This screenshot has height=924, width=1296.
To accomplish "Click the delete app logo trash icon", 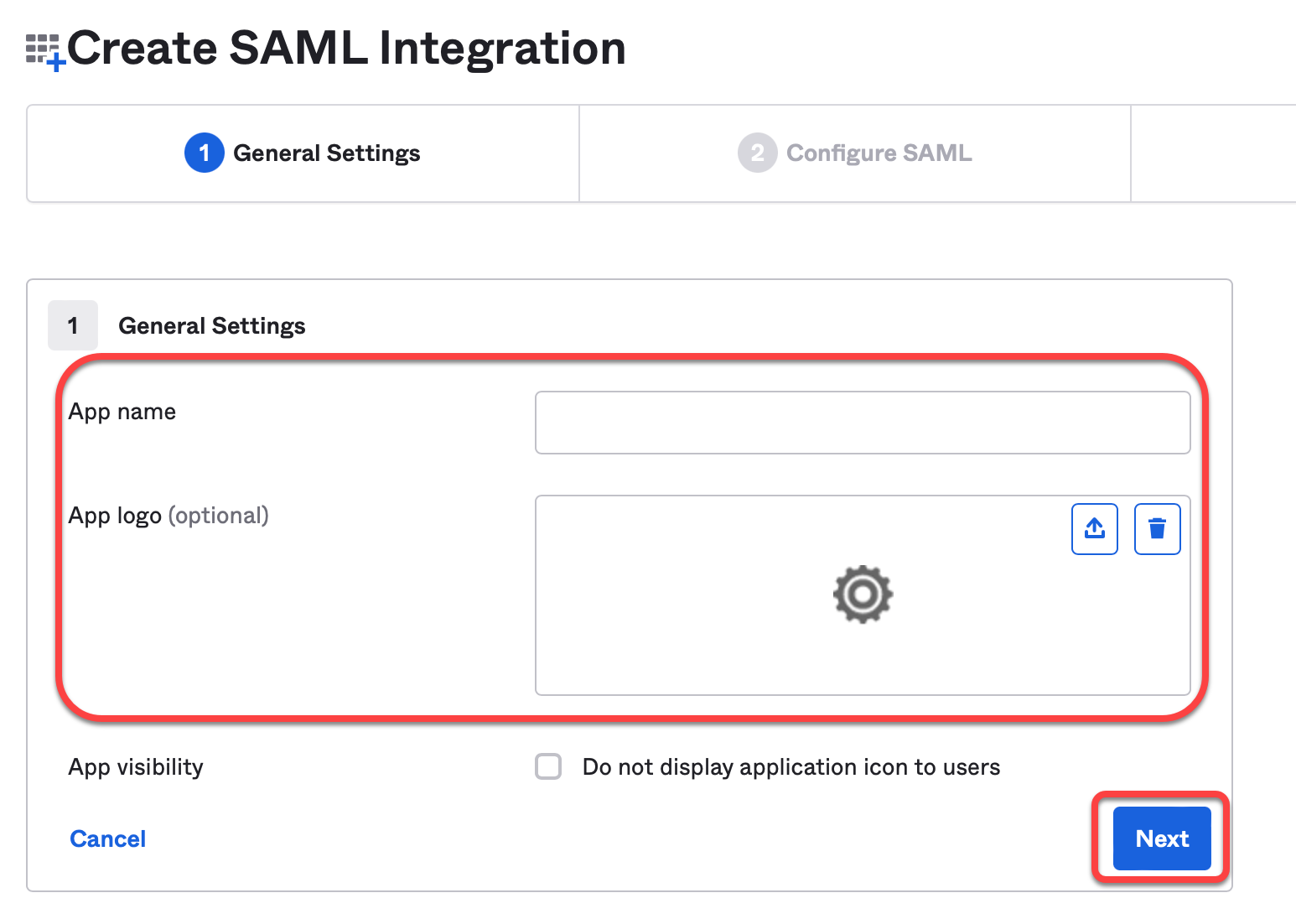I will coord(1157,528).
